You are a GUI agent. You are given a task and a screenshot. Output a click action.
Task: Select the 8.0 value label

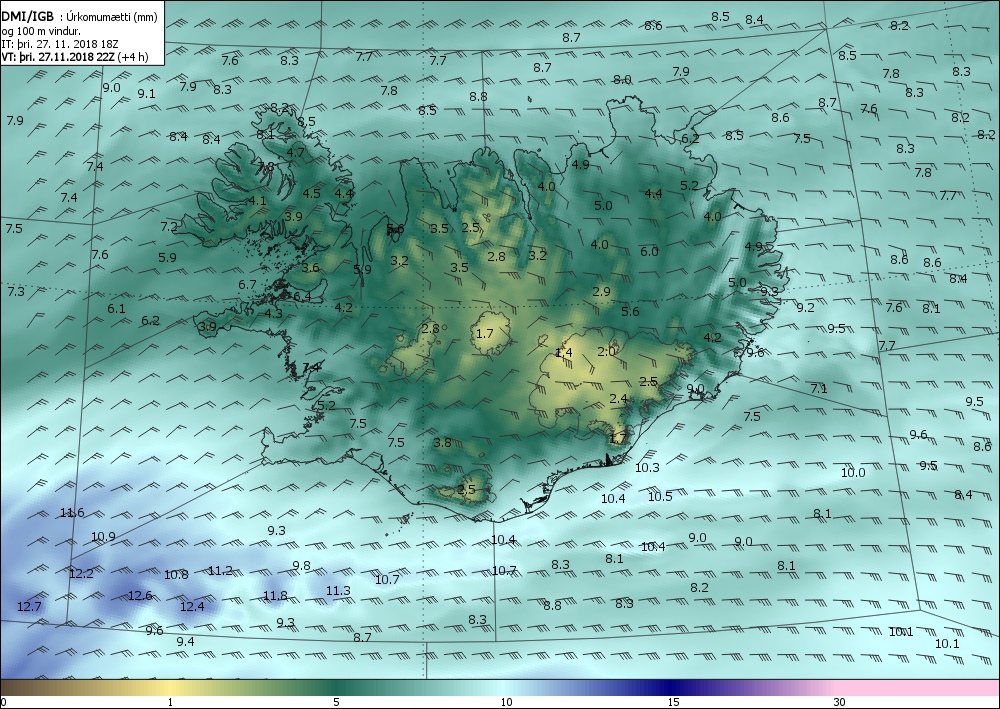(622, 80)
